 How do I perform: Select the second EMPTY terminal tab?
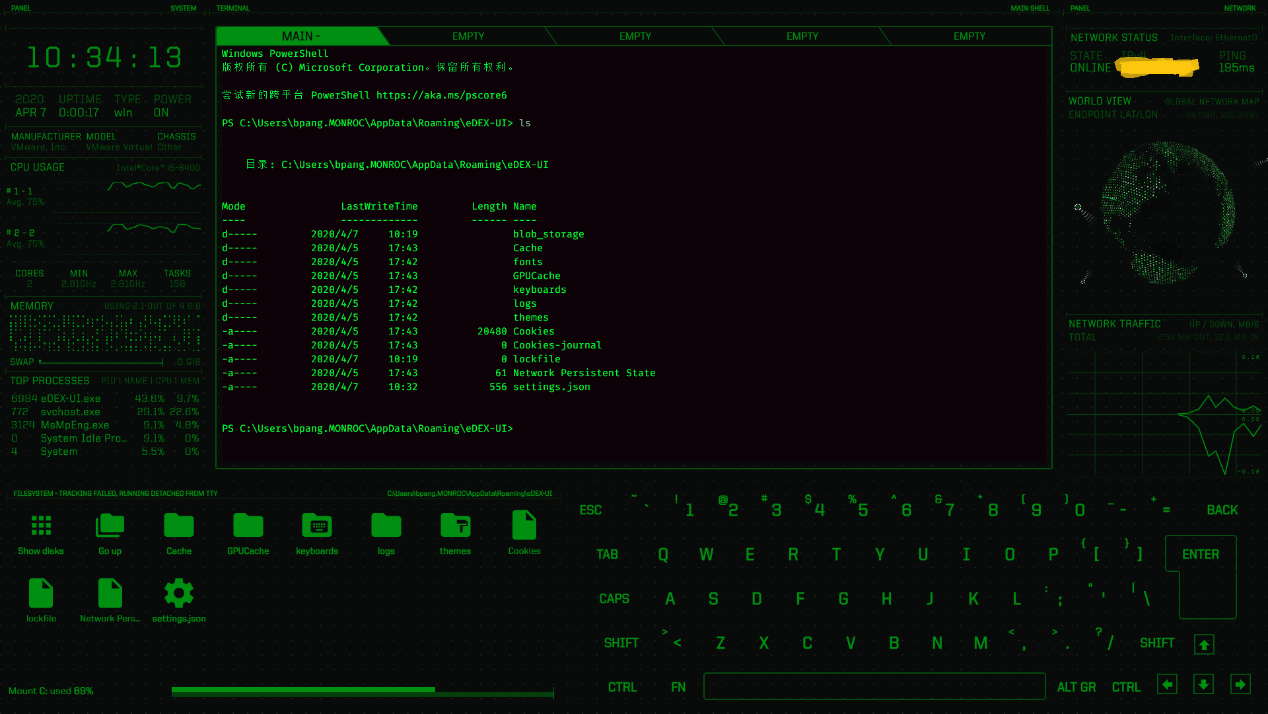pyautogui.click(x=468, y=36)
